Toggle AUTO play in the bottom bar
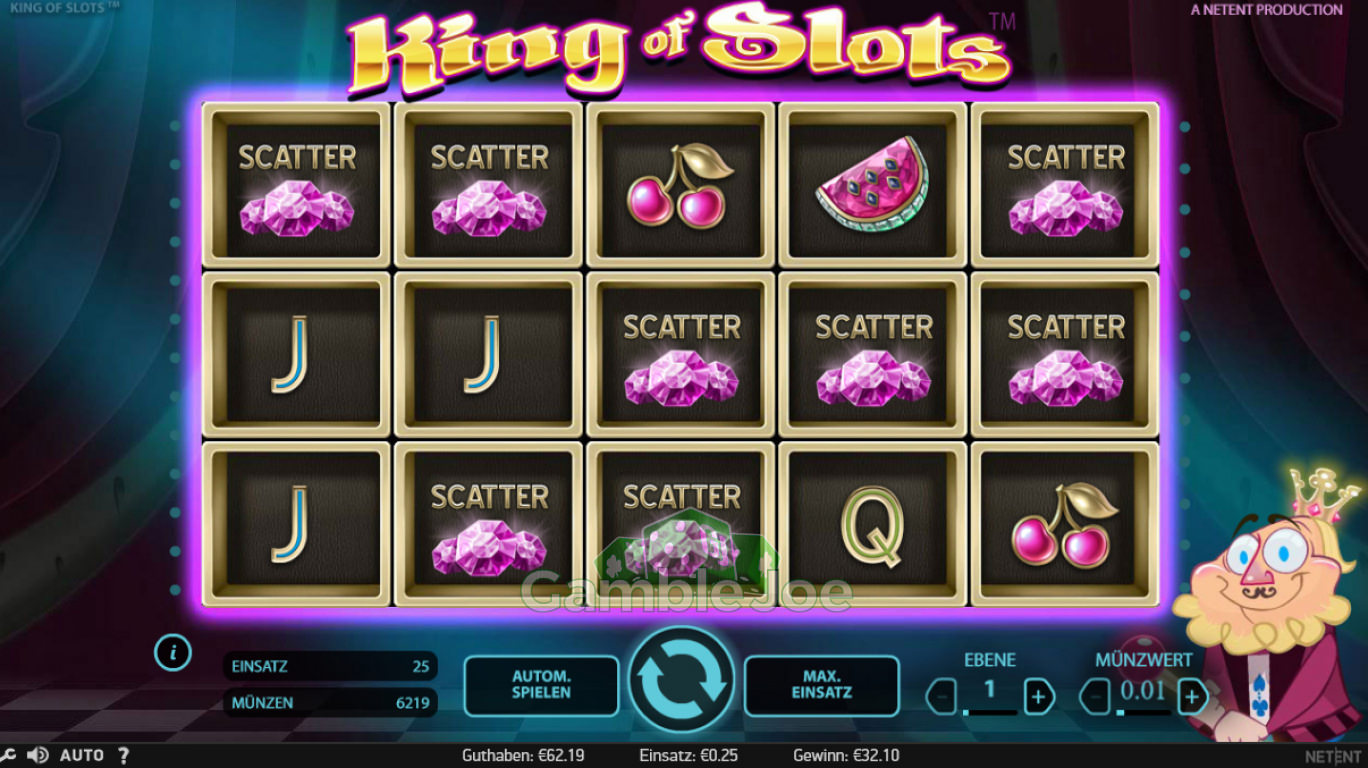The image size is (1368, 768). (x=82, y=755)
